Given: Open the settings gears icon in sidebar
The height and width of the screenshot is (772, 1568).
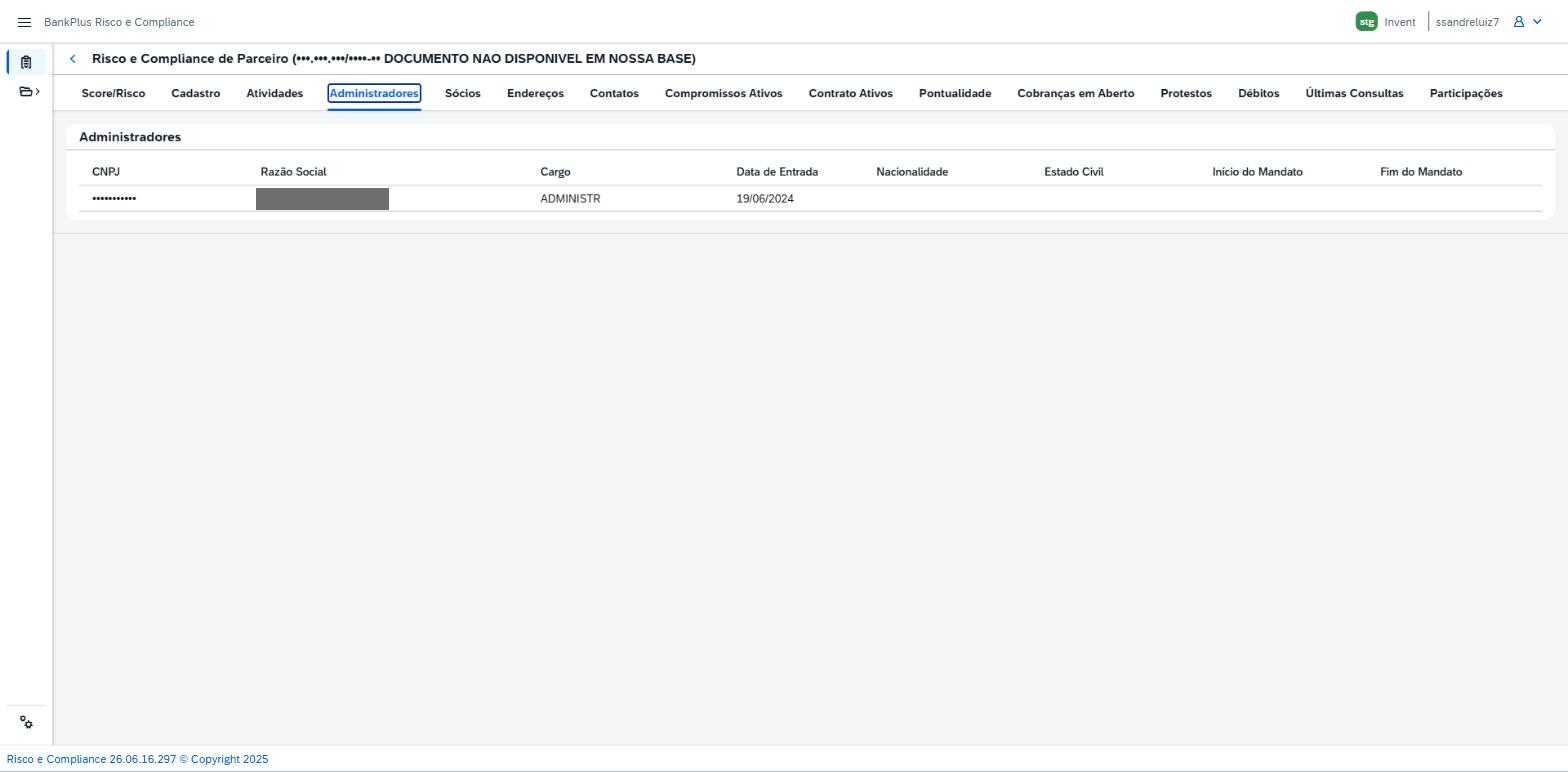Looking at the screenshot, I should [26, 723].
